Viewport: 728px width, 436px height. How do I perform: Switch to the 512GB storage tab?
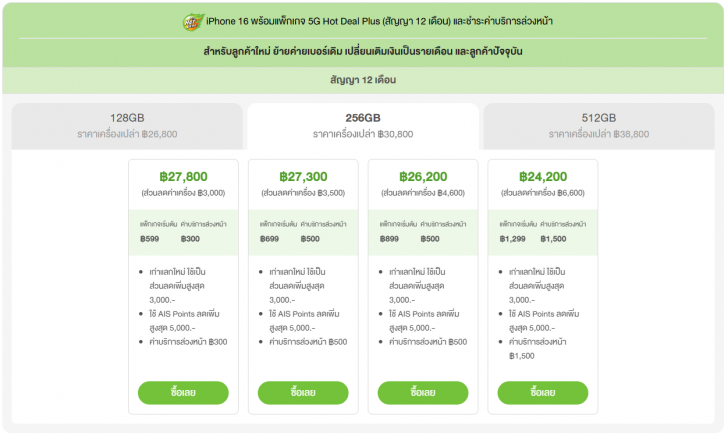click(x=600, y=124)
